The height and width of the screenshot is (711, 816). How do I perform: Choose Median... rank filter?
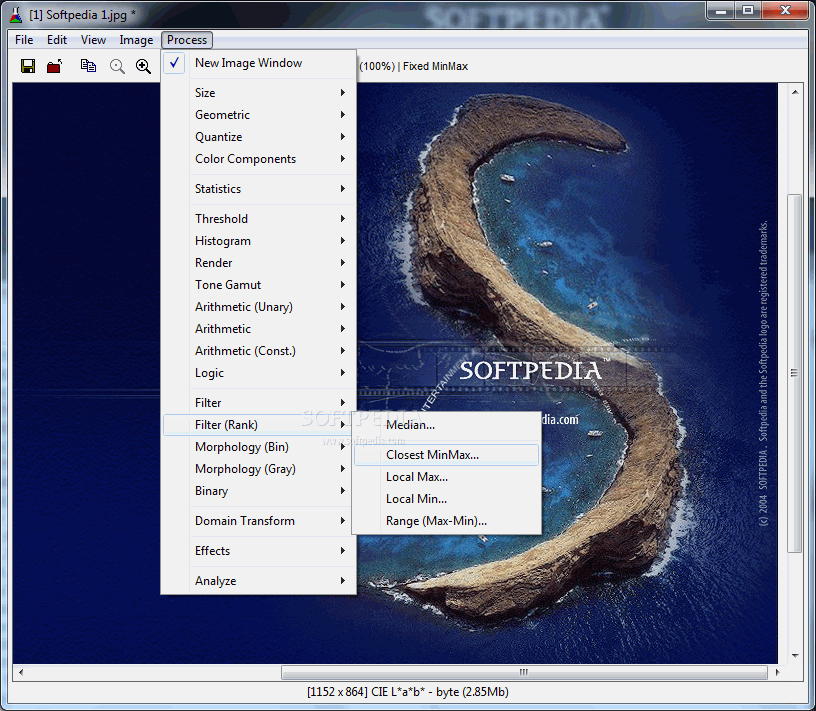point(447,425)
